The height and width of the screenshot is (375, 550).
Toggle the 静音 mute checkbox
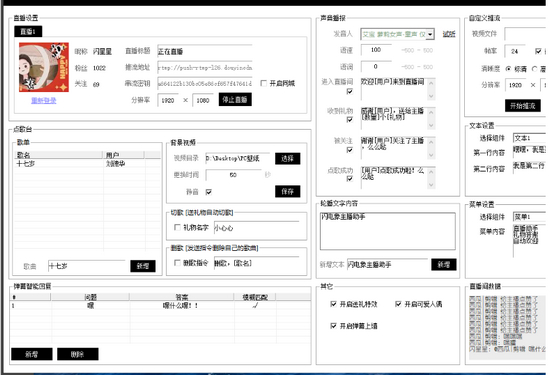[x=209, y=192]
